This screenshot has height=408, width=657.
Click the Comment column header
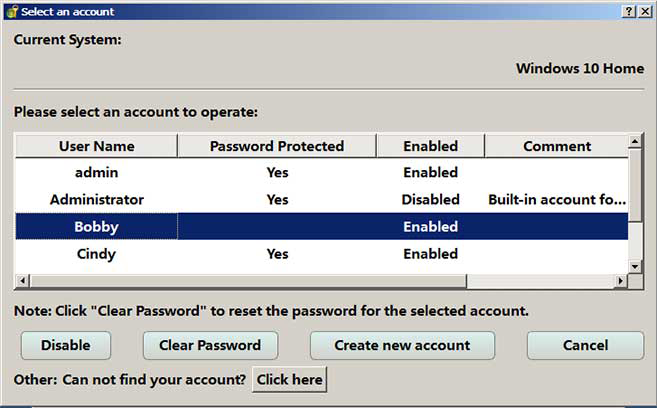point(556,146)
